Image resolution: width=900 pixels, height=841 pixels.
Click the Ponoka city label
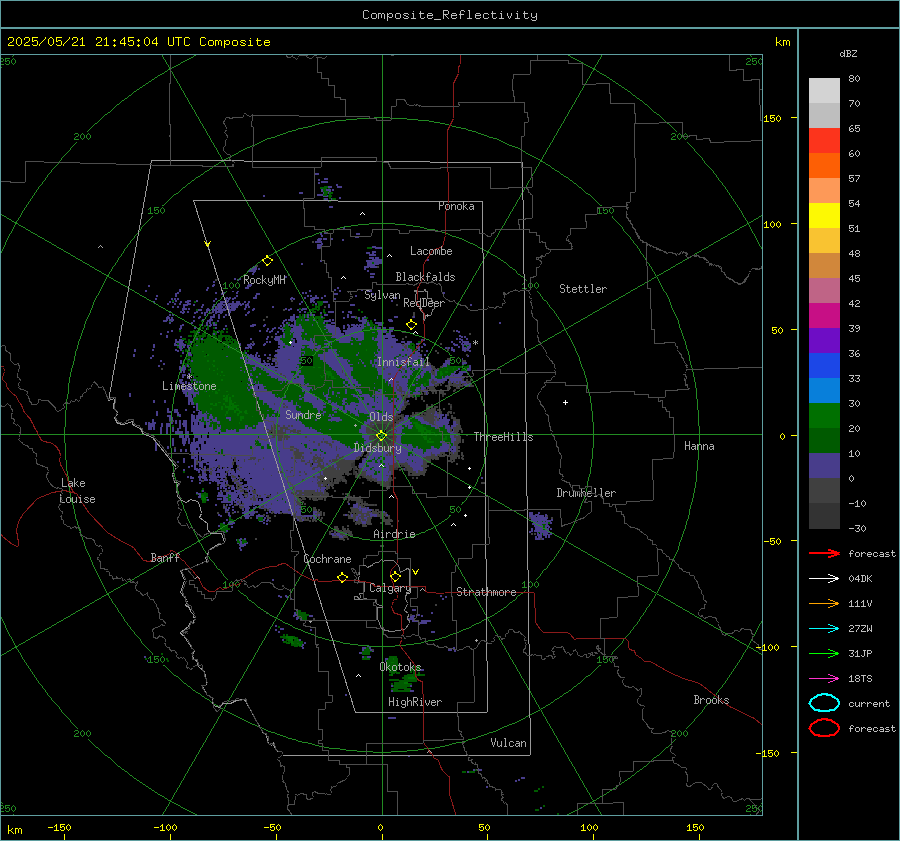click(456, 206)
